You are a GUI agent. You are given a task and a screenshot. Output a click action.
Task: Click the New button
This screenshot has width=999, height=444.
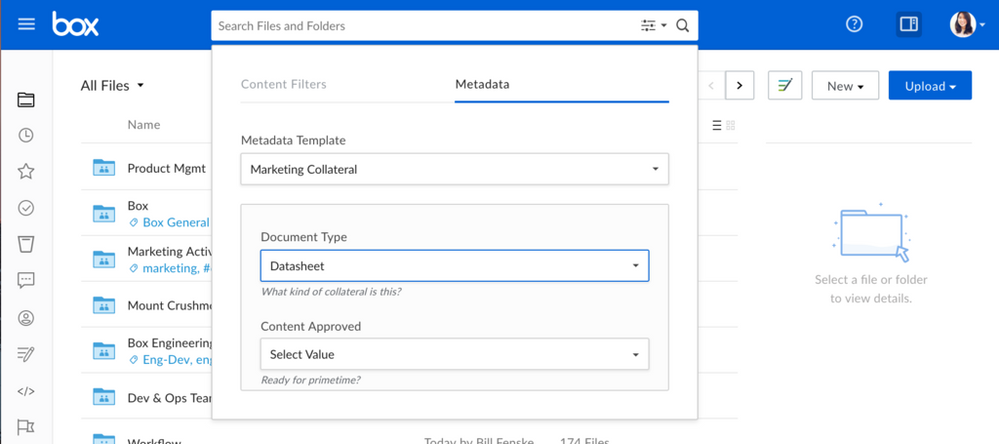pyautogui.click(x=845, y=86)
